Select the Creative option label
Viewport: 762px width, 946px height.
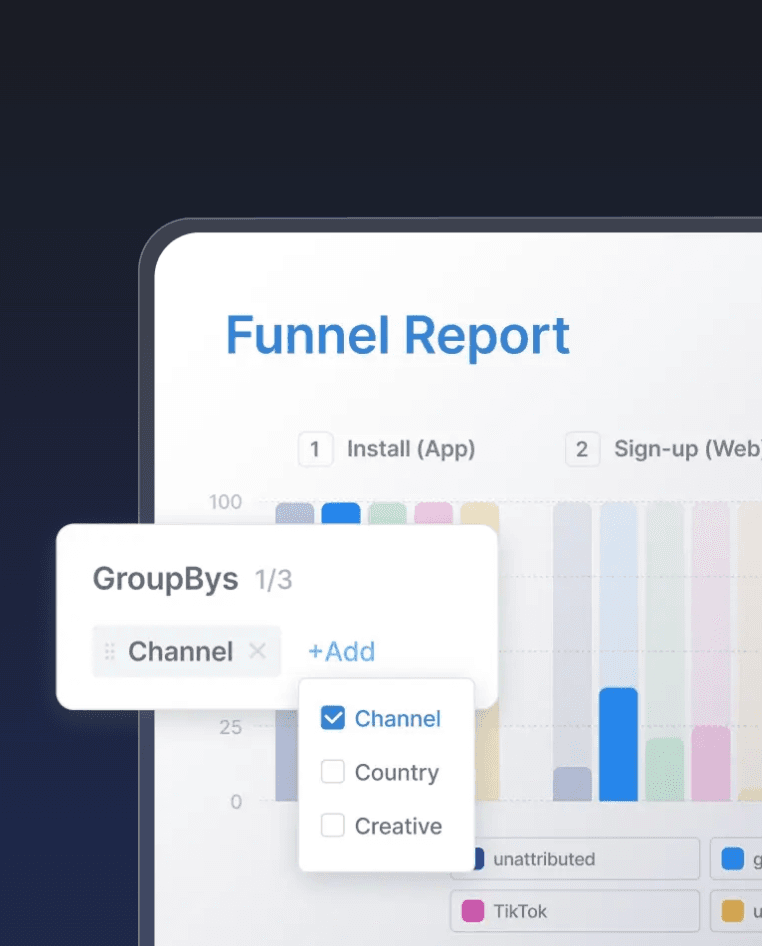click(x=398, y=826)
